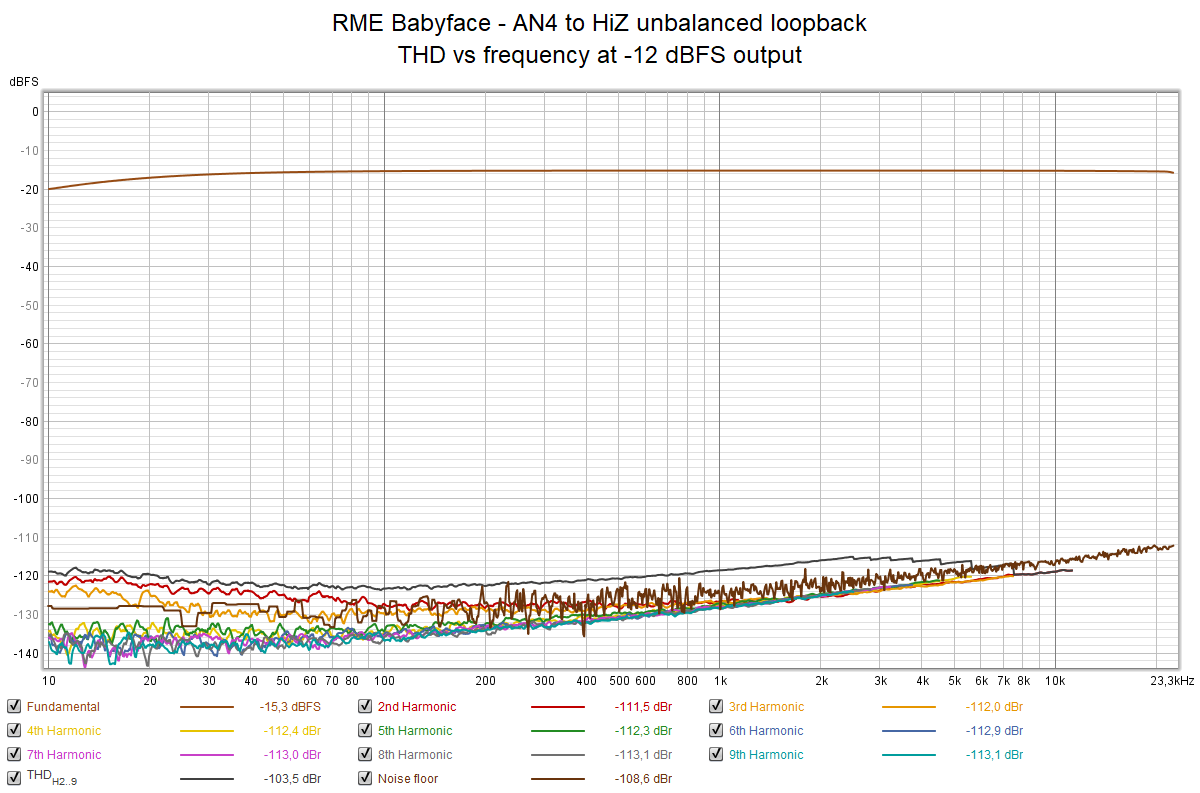
Task: Click the 5th Harmonic value -112,3 dBr
Action: point(643,731)
